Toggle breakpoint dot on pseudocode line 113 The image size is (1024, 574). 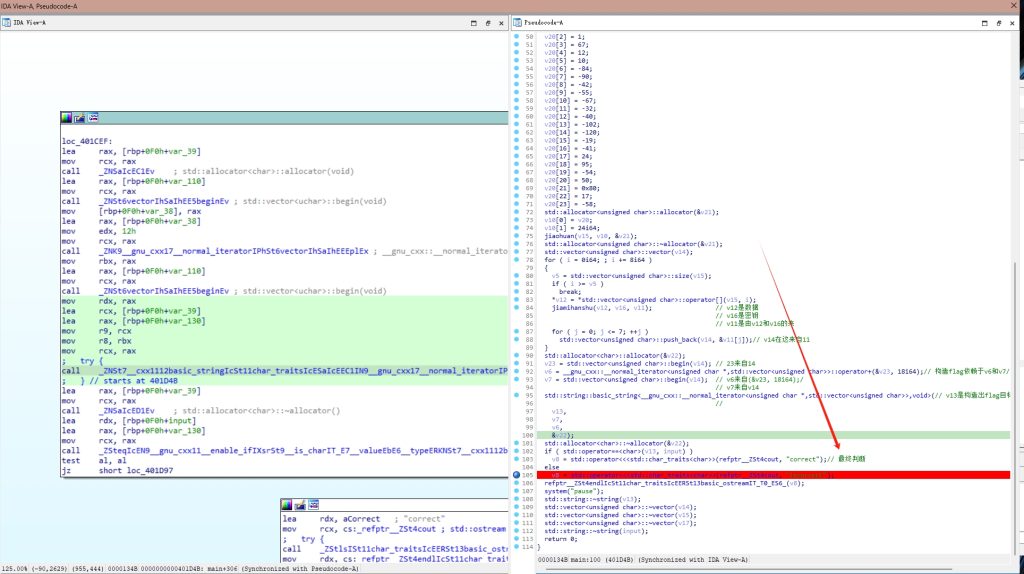pos(516,539)
